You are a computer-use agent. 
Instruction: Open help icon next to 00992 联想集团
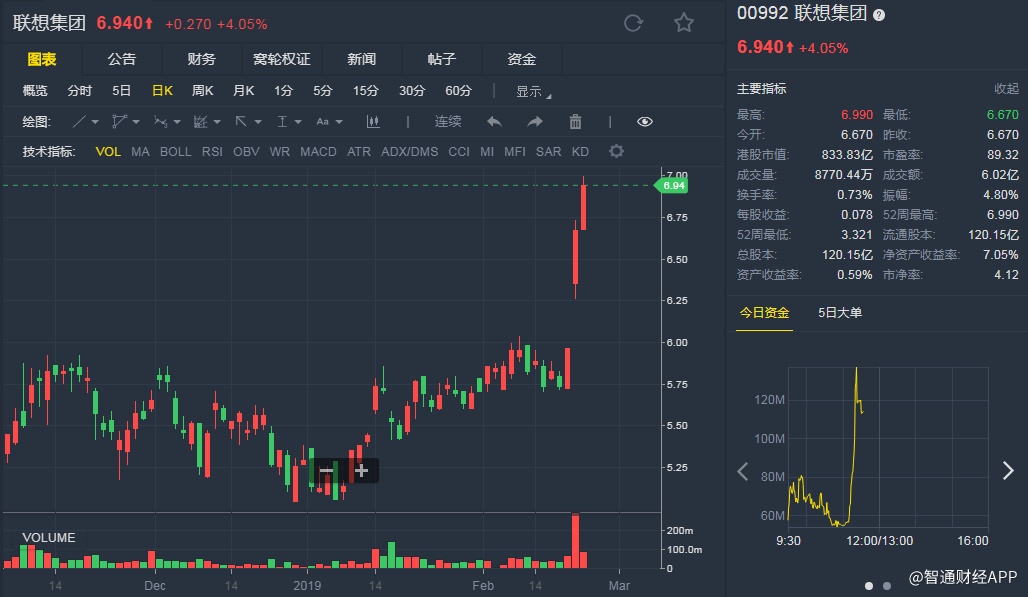[879, 14]
